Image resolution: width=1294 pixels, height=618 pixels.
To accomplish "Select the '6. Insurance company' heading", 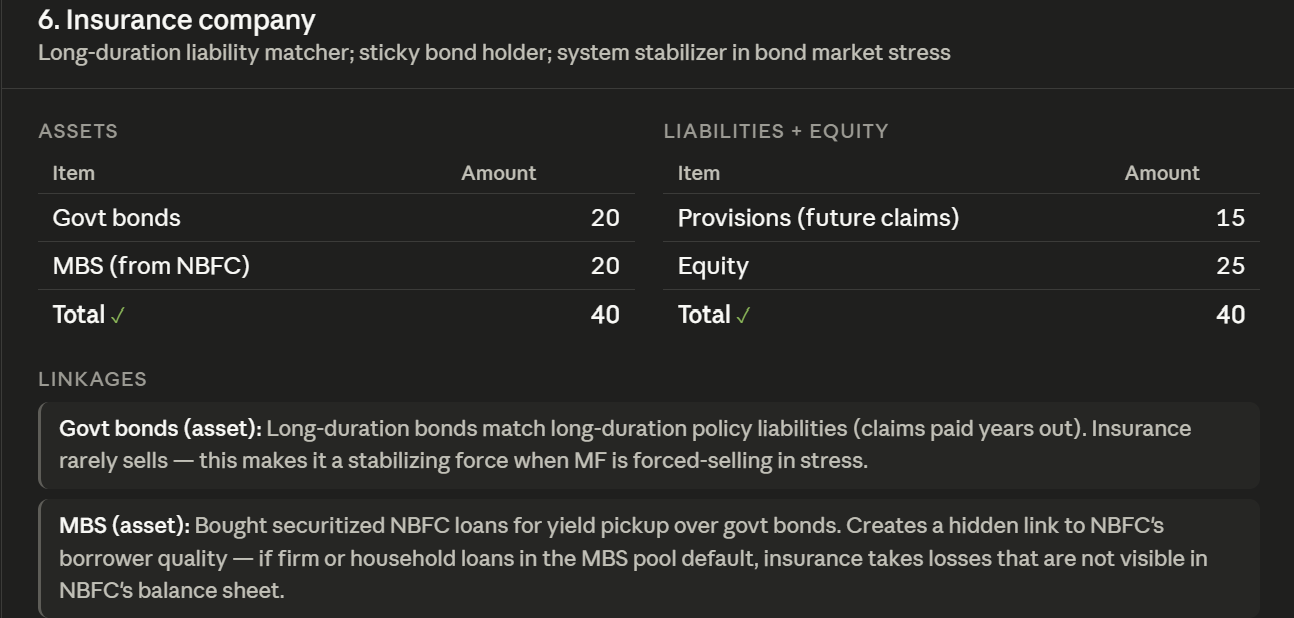I will pyautogui.click(x=177, y=20).
